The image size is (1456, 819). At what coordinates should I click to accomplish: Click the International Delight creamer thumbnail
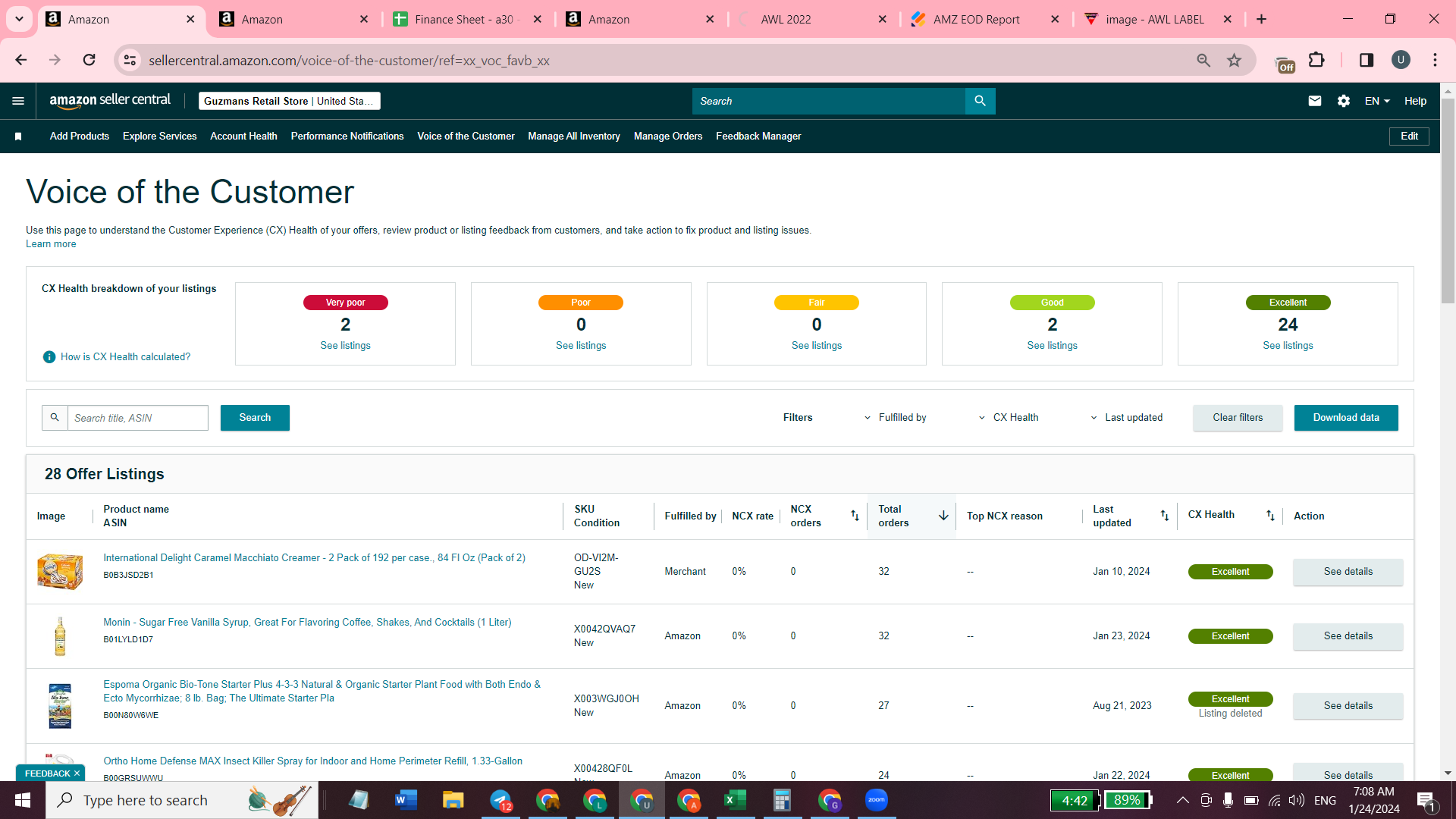pos(60,572)
